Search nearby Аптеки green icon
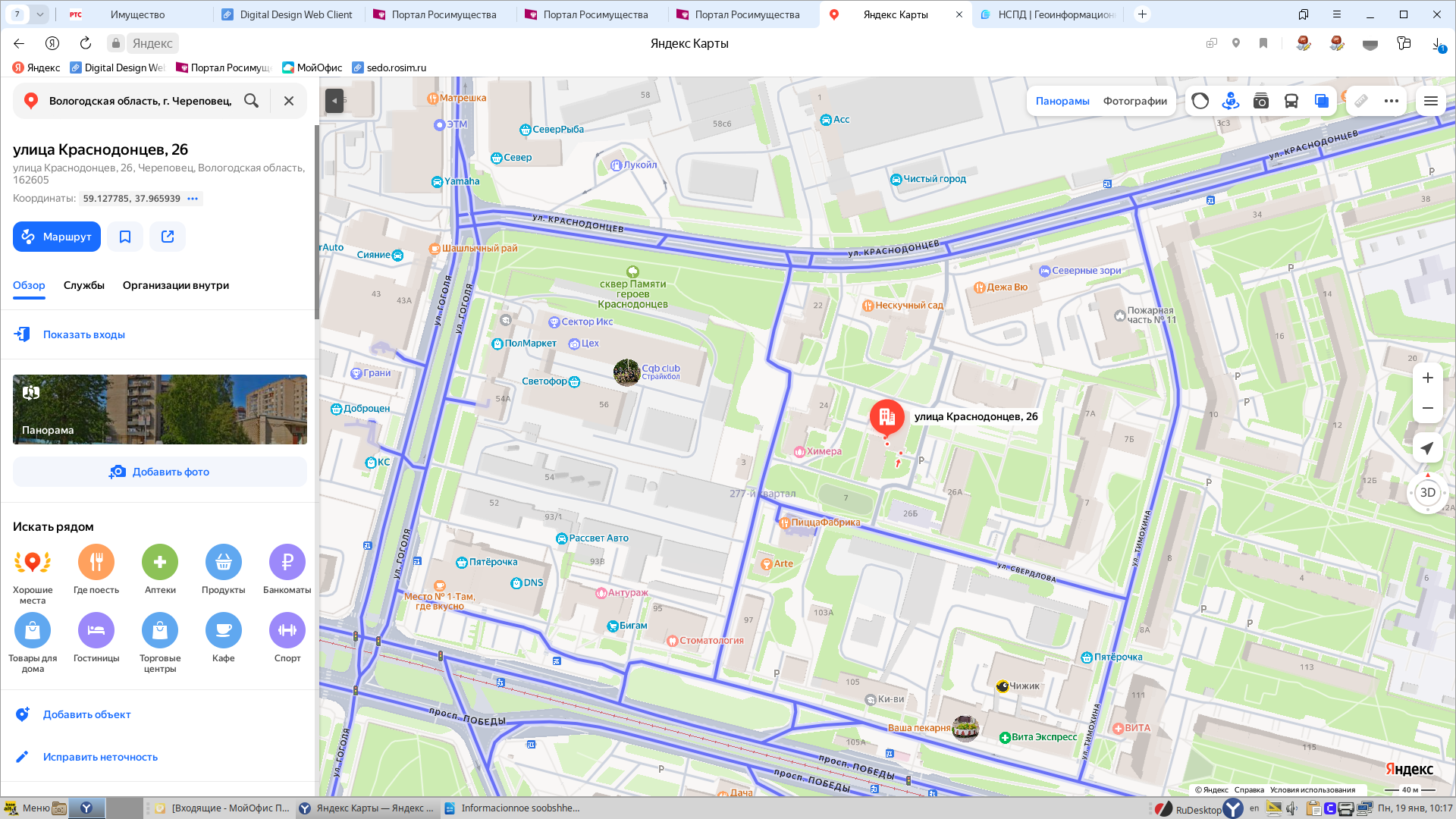Viewport: 1456px width, 819px height. point(160,562)
